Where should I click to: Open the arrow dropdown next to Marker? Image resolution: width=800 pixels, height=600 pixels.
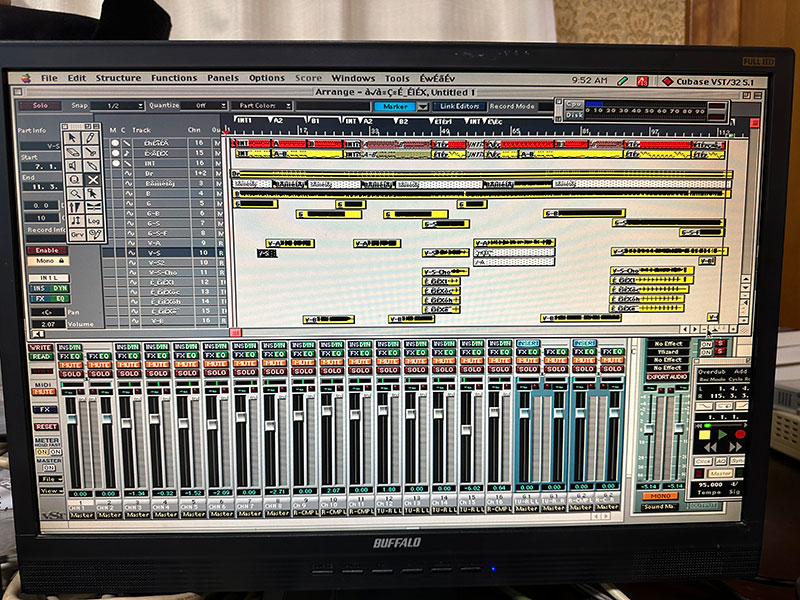tap(422, 107)
